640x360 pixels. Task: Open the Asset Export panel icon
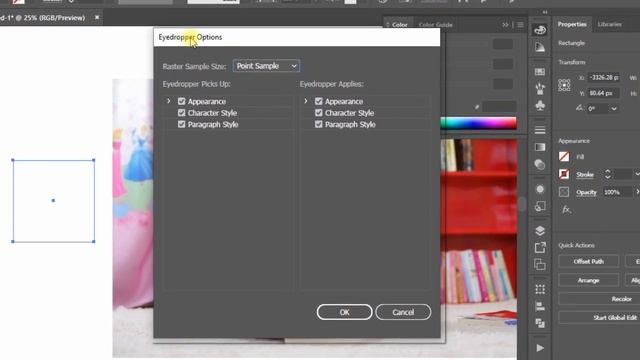coord(540,247)
